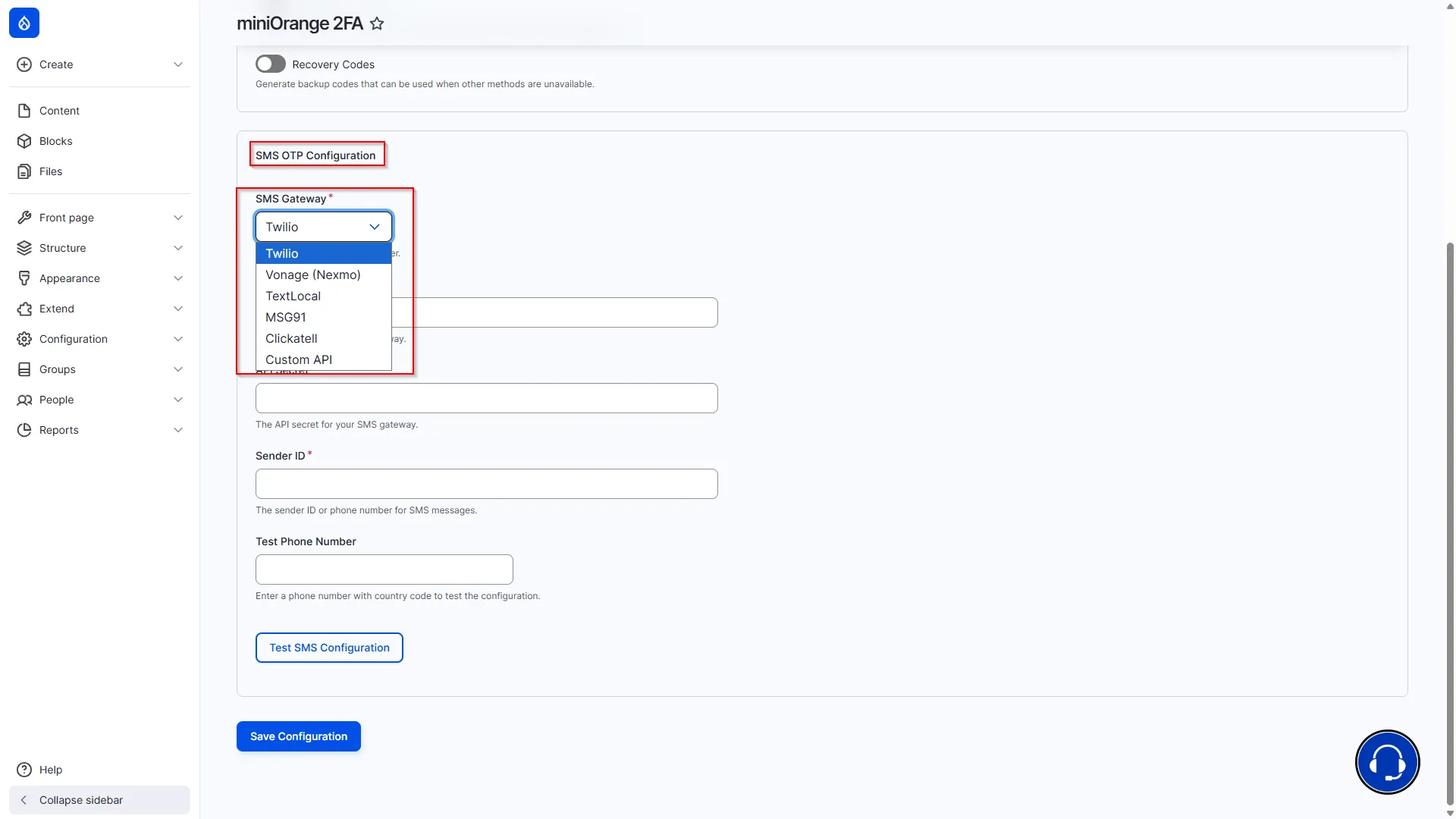The height and width of the screenshot is (819, 1456).
Task: Click the Files document icon
Action: pyautogui.click(x=24, y=171)
